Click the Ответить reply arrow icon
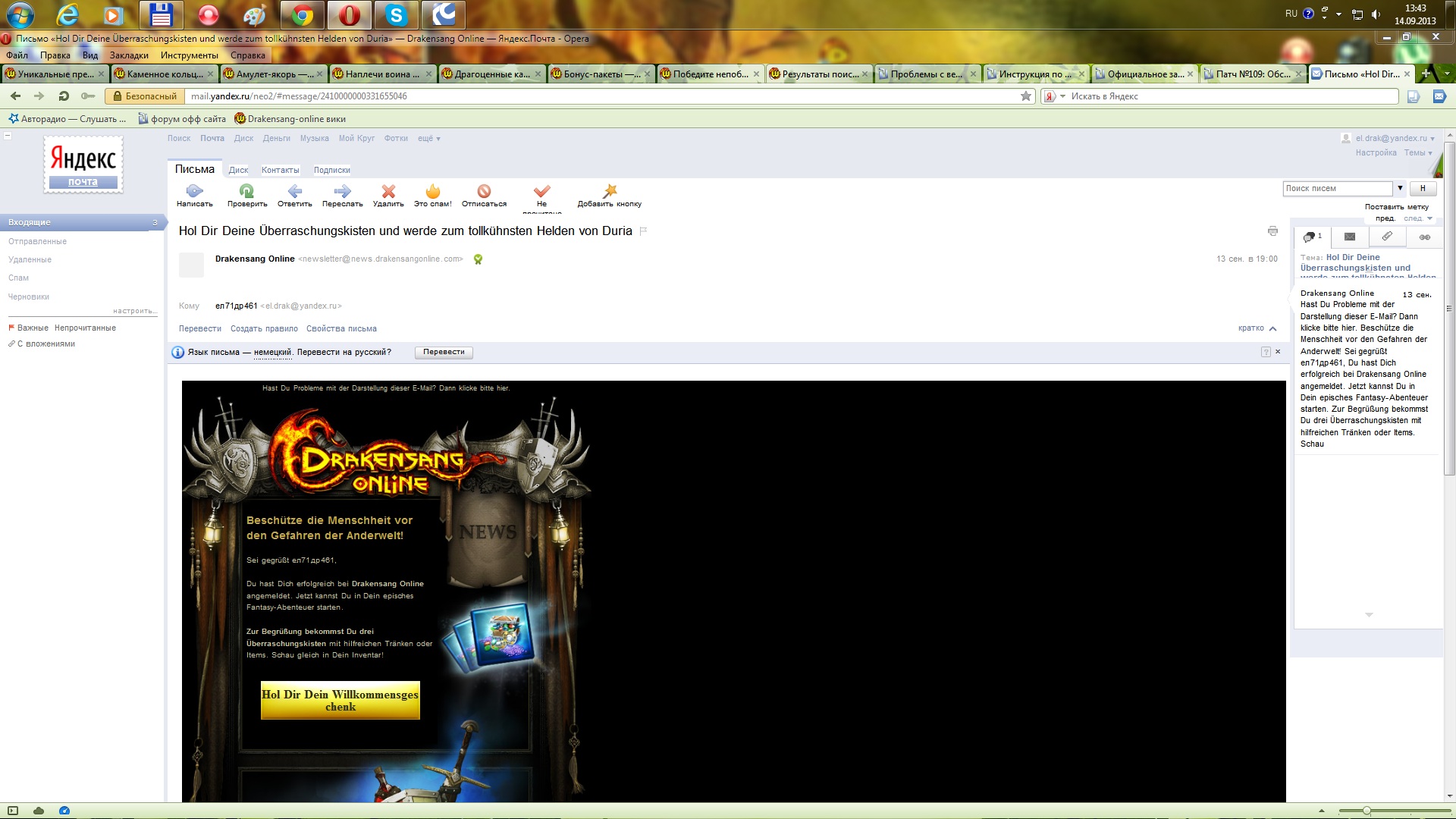Image resolution: width=1456 pixels, height=819 pixels. [x=295, y=191]
